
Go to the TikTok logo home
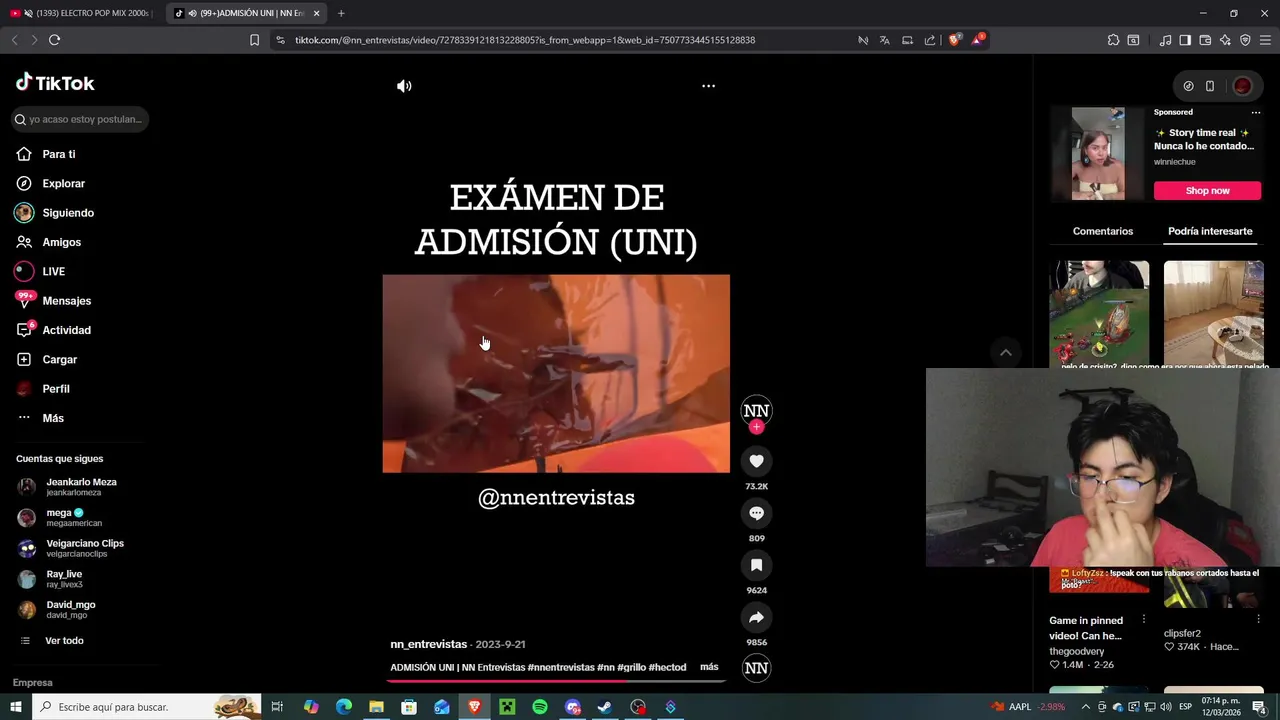point(55,83)
